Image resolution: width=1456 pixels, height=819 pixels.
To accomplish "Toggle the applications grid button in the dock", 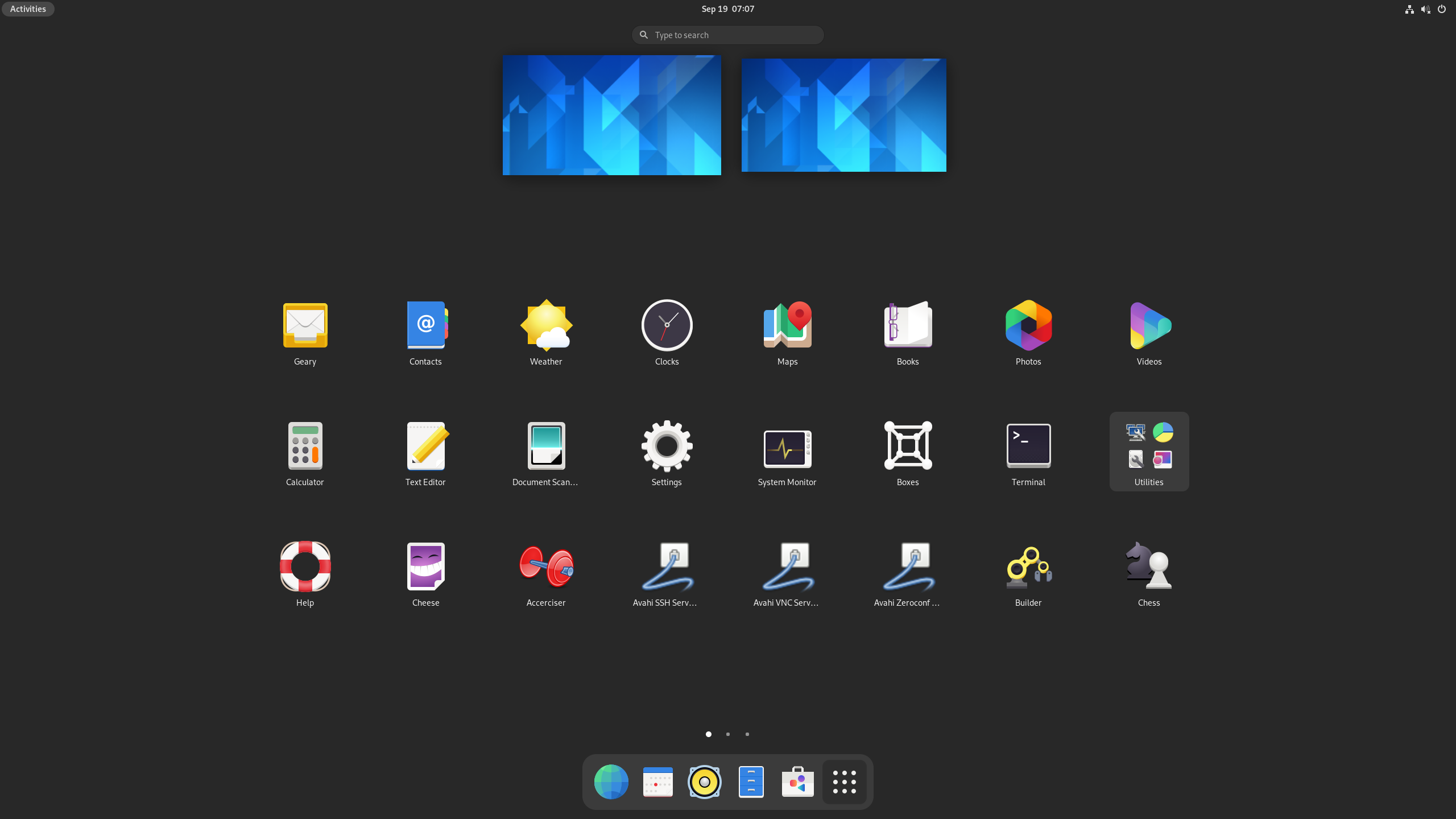I will point(844,781).
